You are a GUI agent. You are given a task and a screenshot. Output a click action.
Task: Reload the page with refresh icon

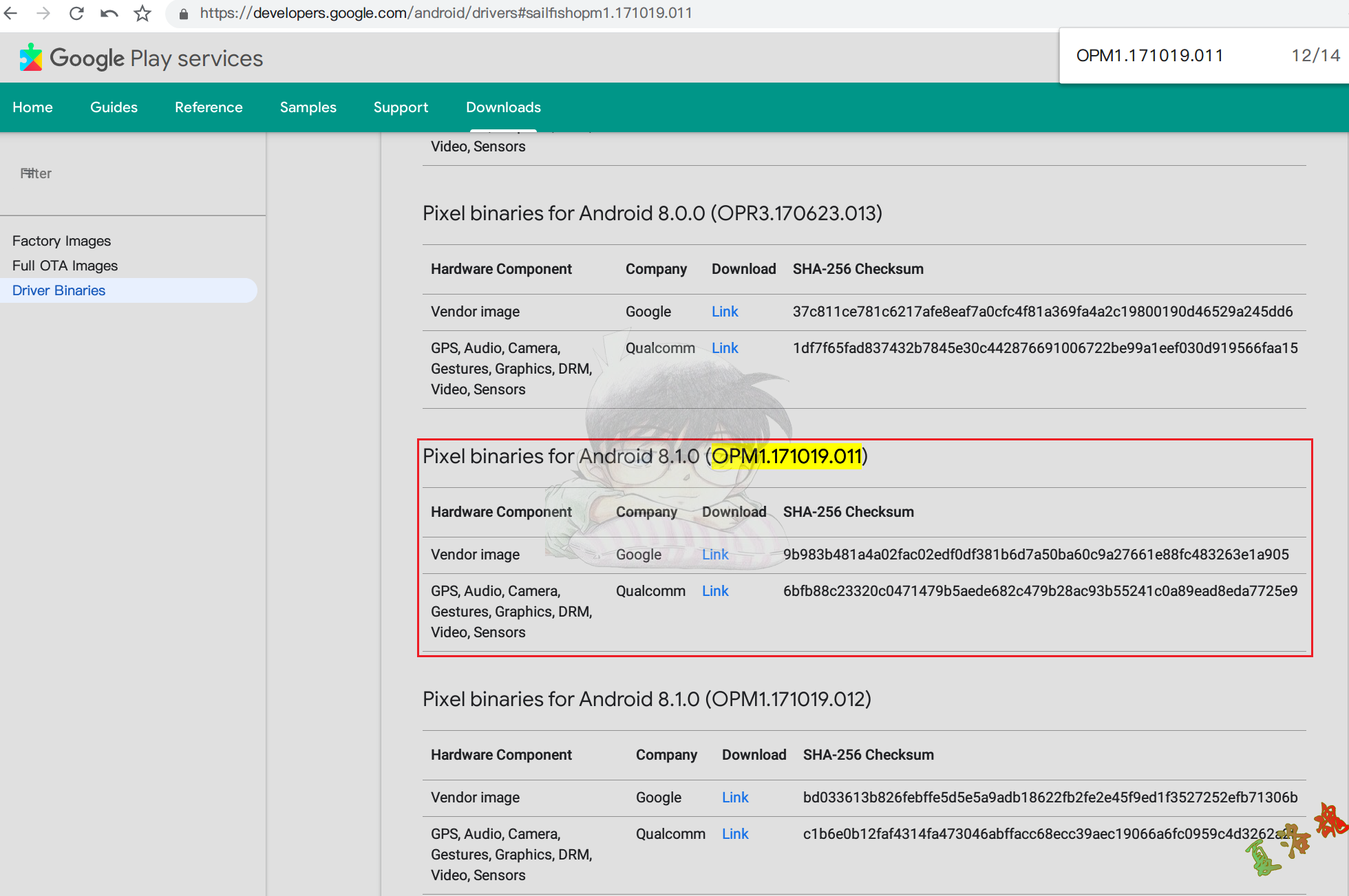tap(76, 13)
